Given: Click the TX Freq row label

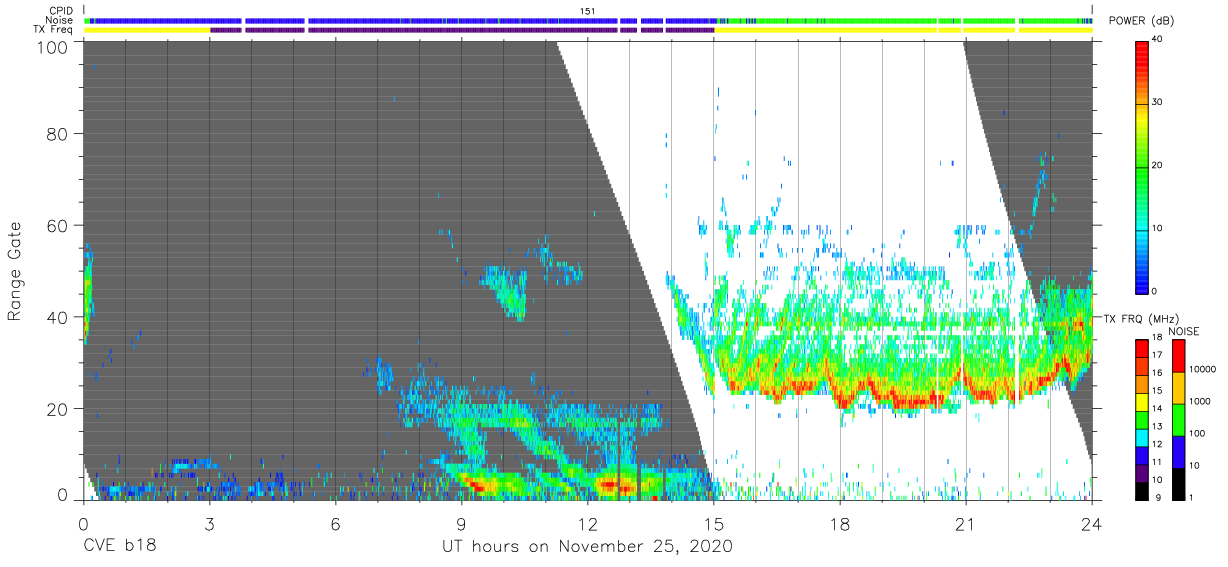Looking at the screenshot, I should pyautogui.click(x=54, y=29).
